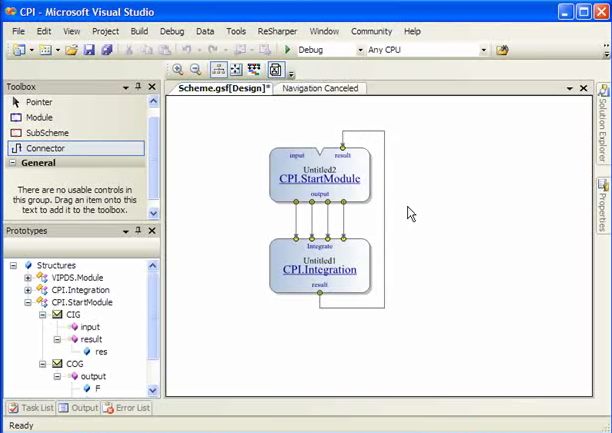Start debugging with green play icon
Image resolution: width=612 pixels, height=433 pixels.
click(x=288, y=50)
